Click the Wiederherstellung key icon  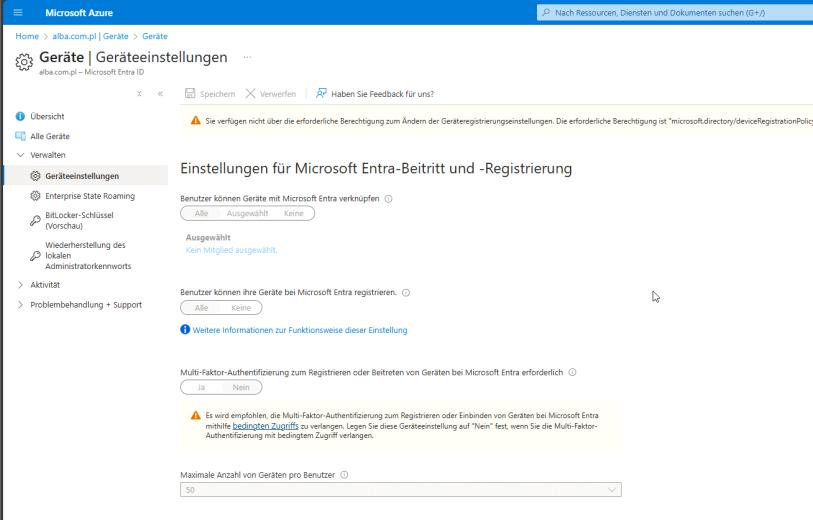pos(35,256)
